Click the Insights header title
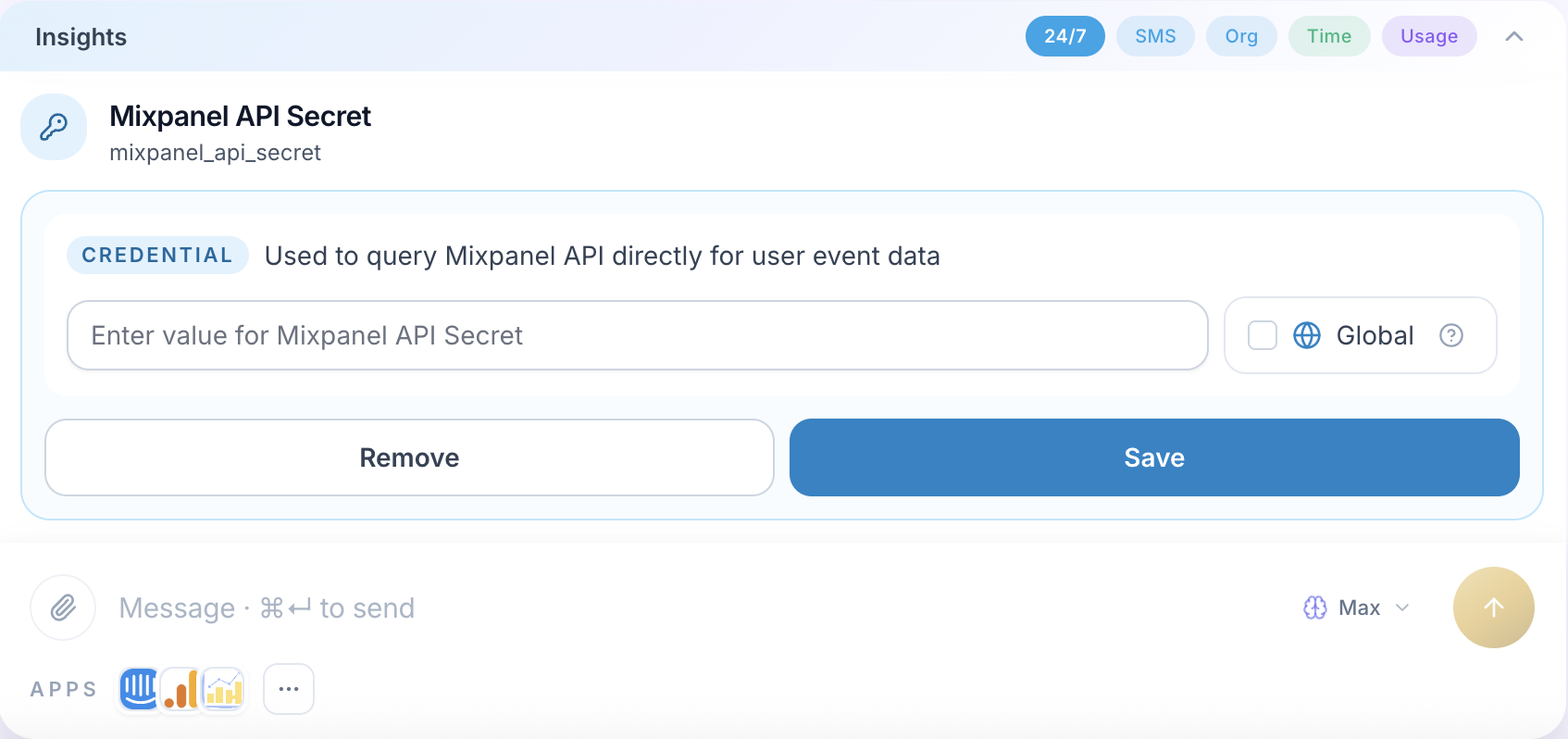This screenshot has height=739, width=1568. pyautogui.click(x=81, y=37)
